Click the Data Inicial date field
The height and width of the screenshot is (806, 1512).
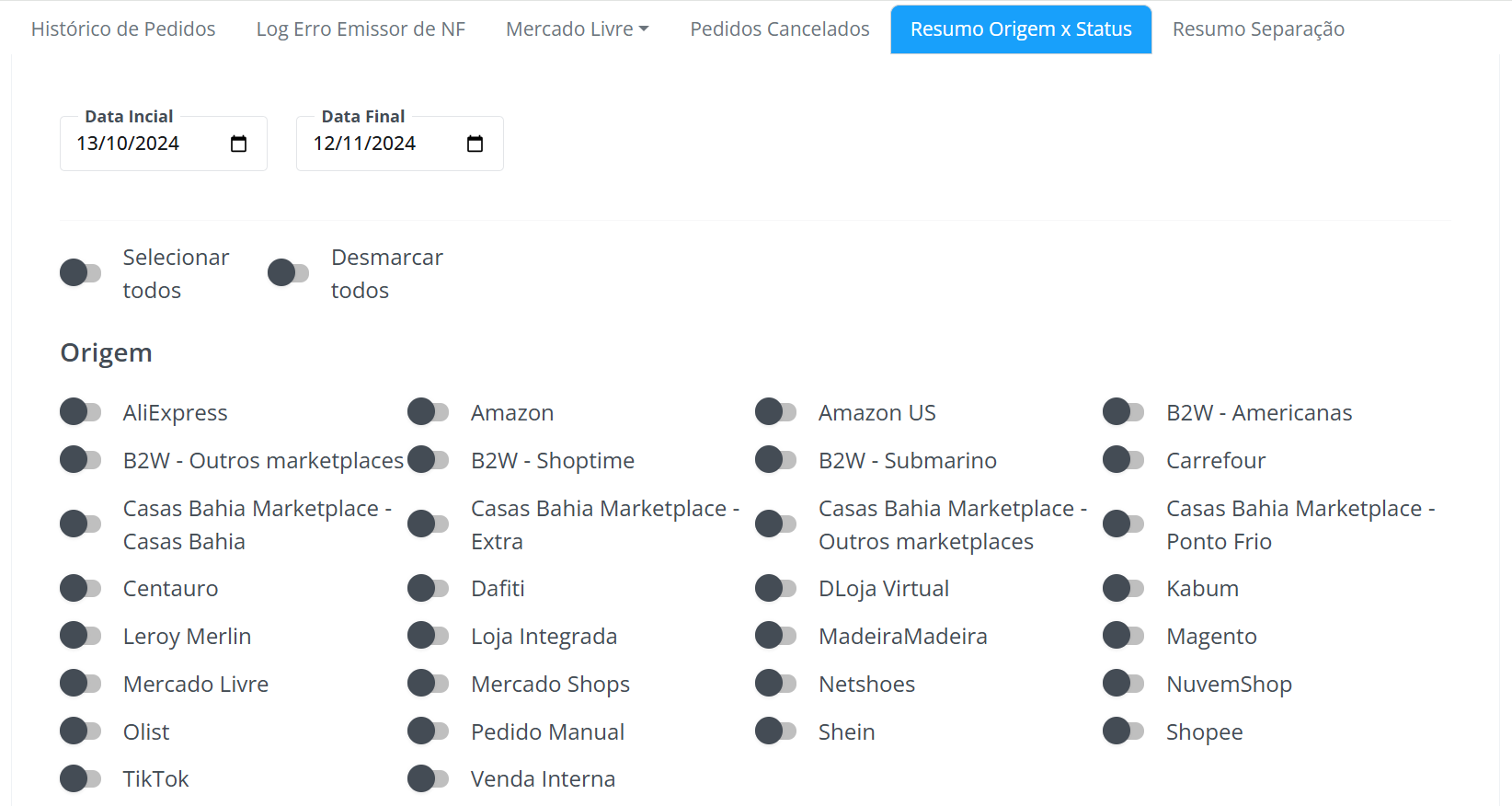pyautogui.click(x=164, y=144)
